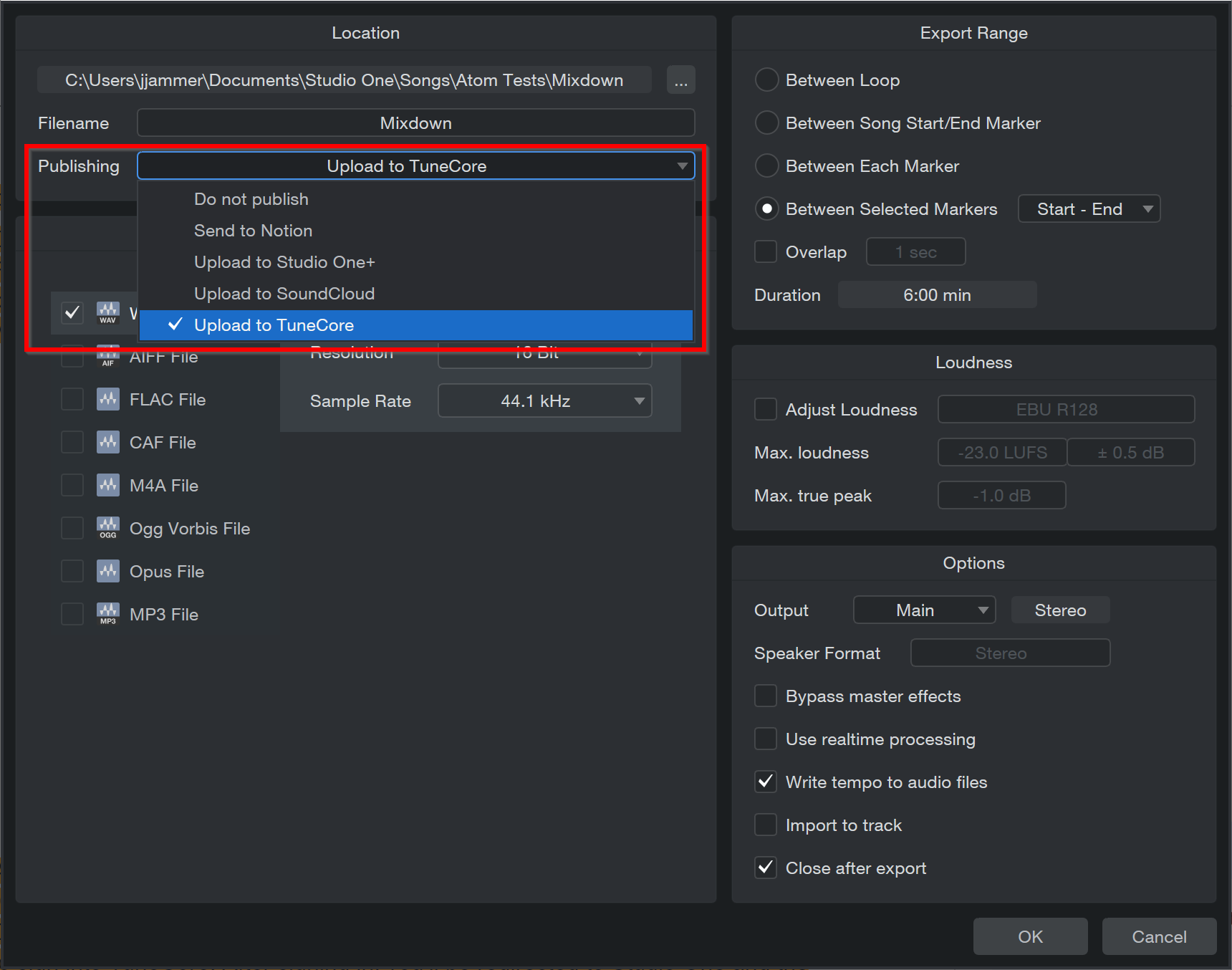
Task: Collapse the Publishing dropdown showing Upload to TuneCore
Action: (416, 165)
